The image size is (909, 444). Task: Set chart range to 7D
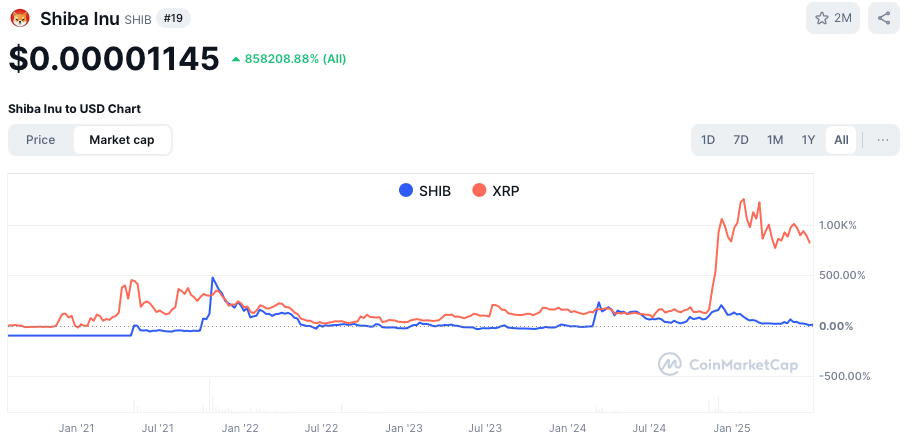coord(741,140)
